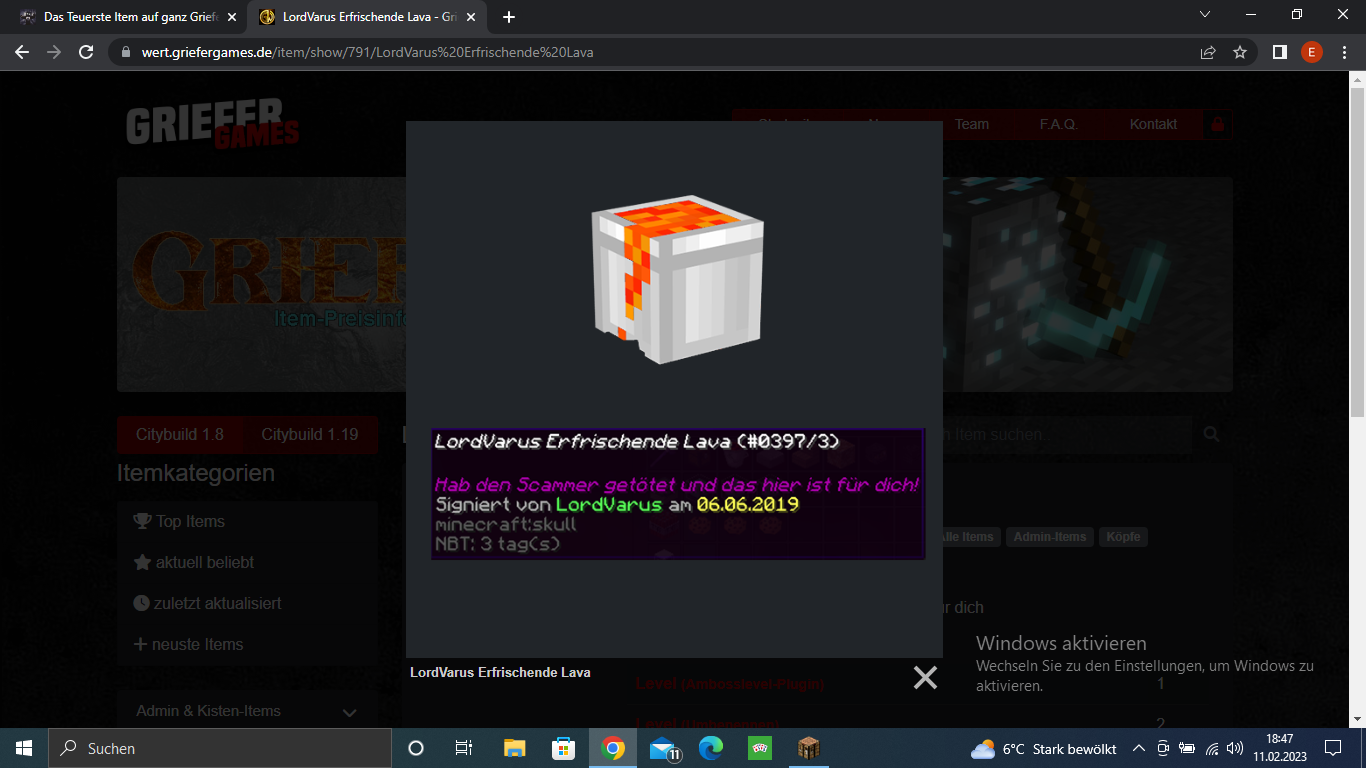Open network Wi-Fi tray icon
Viewport: 1366px width, 768px height.
point(1212,748)
